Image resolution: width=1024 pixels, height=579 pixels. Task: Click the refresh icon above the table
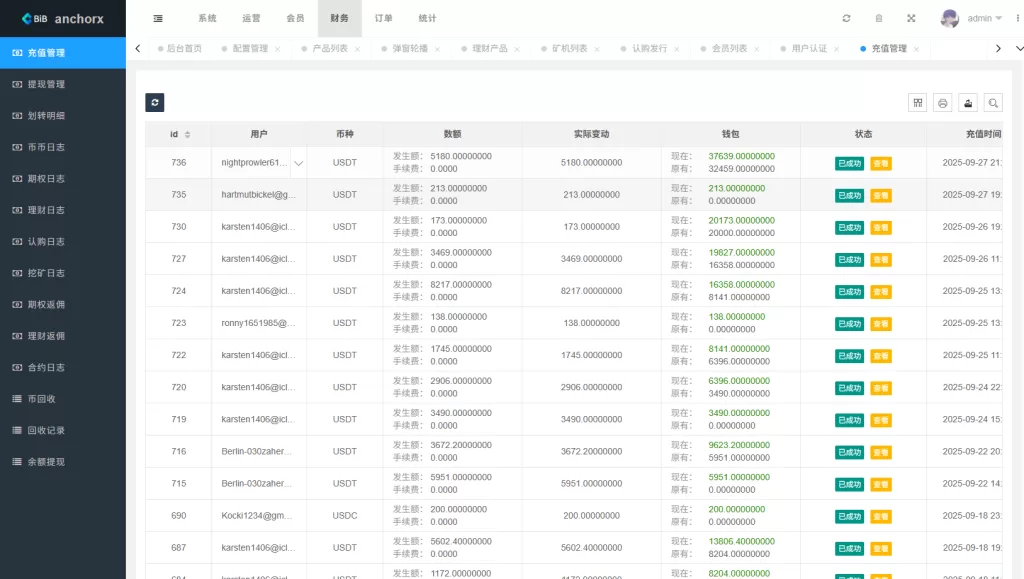point(155,102)
